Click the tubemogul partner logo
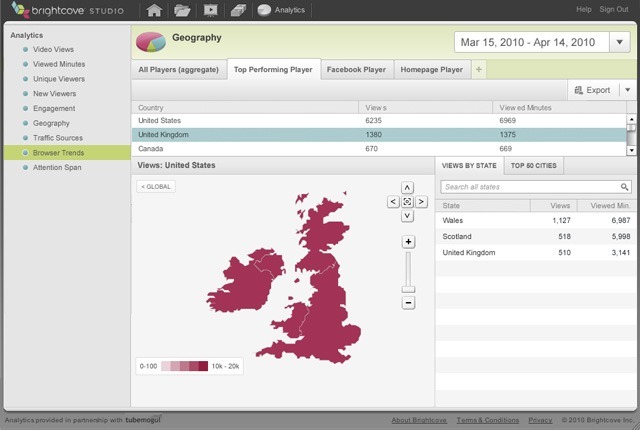The width and height of the screenshot is (640, 430). tap(143, 419)
